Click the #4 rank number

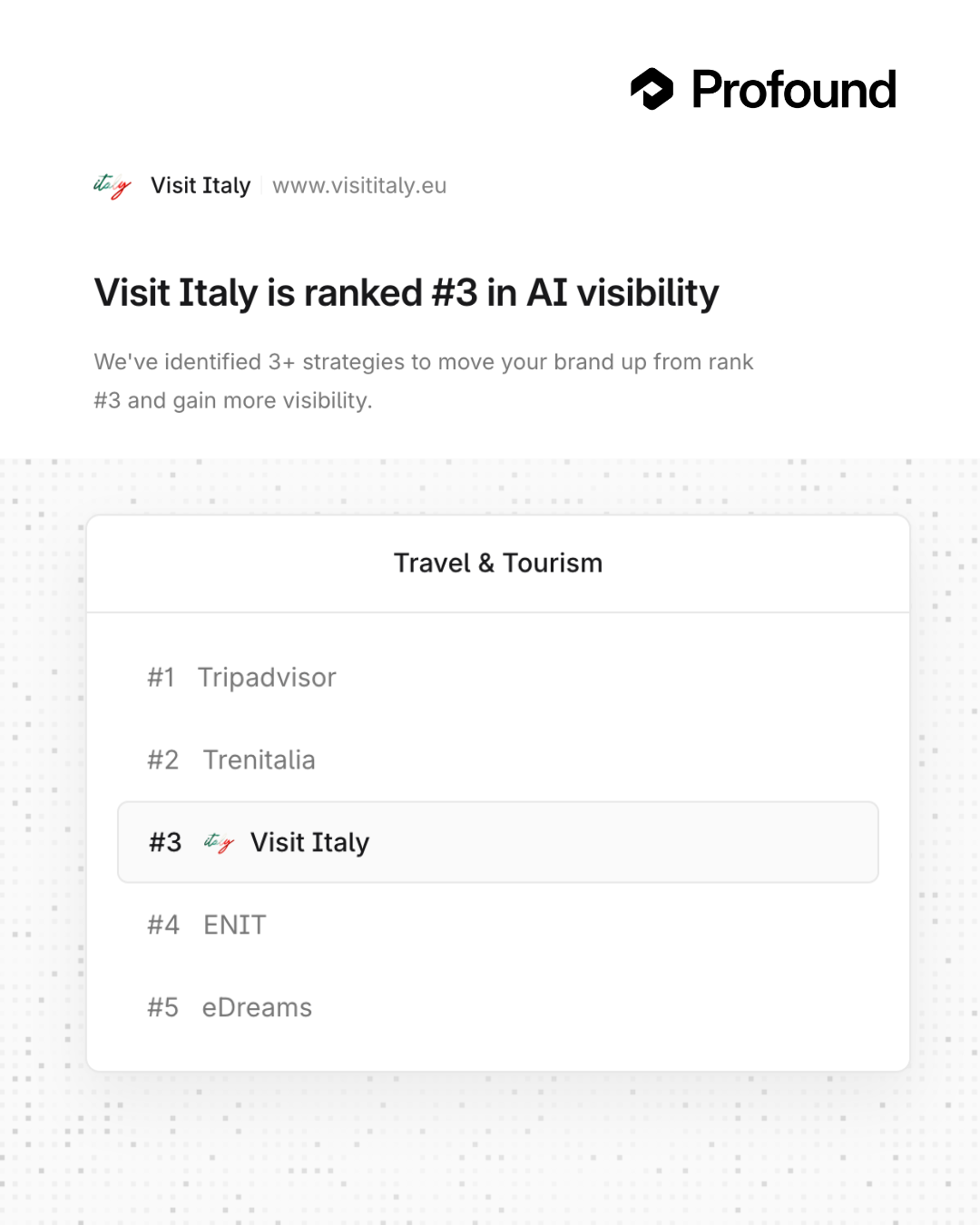pos(163,926)
